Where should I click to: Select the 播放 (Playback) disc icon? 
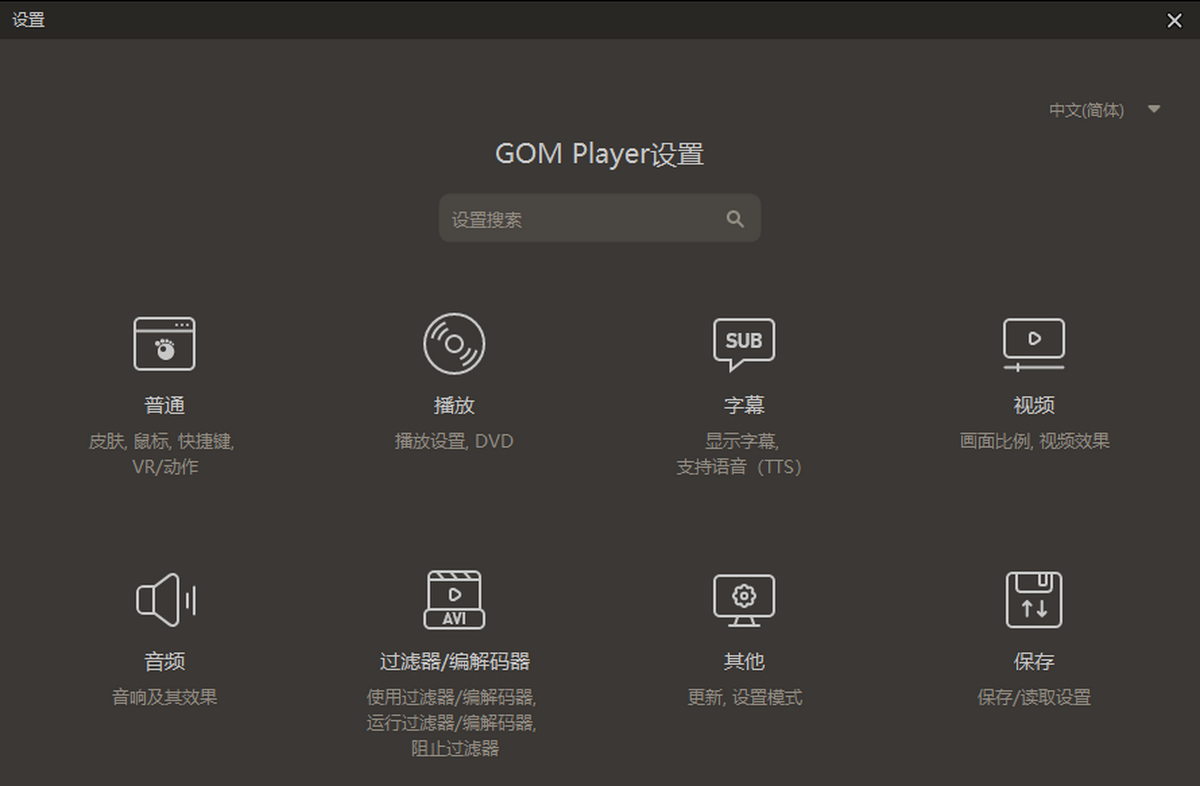[x=454, y=343]
